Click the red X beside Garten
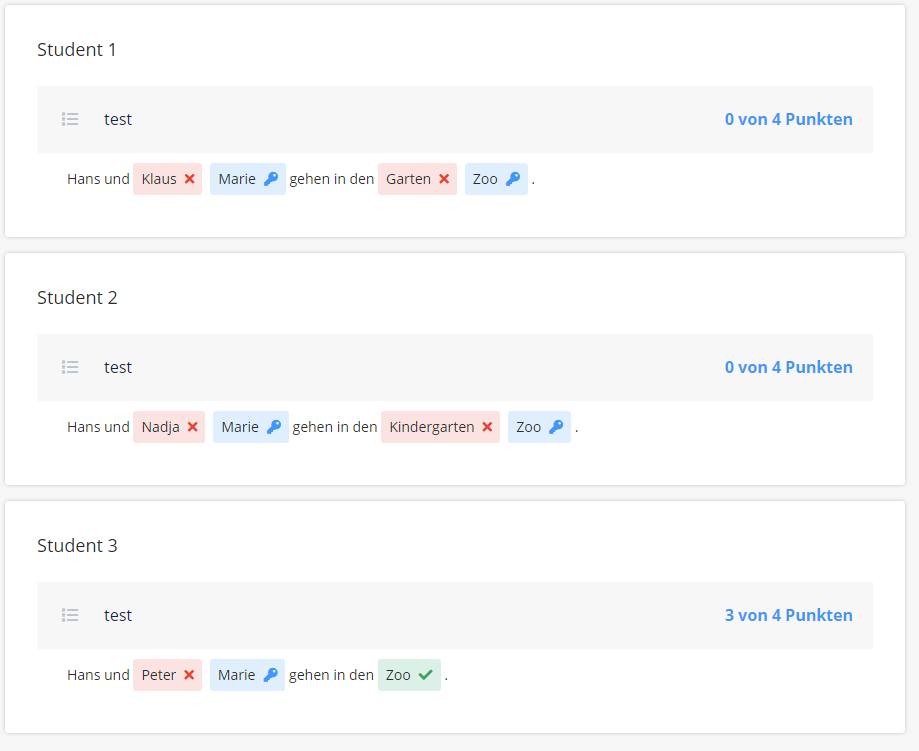 444,179
